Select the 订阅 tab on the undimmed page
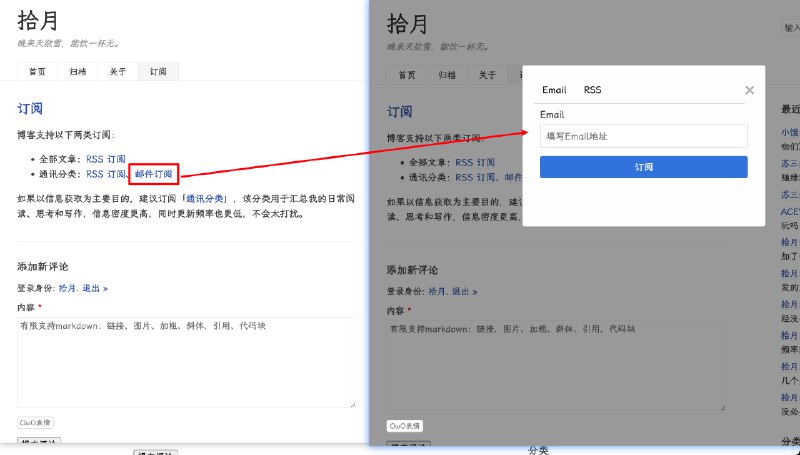800x455 pixels. pos(158,72)
